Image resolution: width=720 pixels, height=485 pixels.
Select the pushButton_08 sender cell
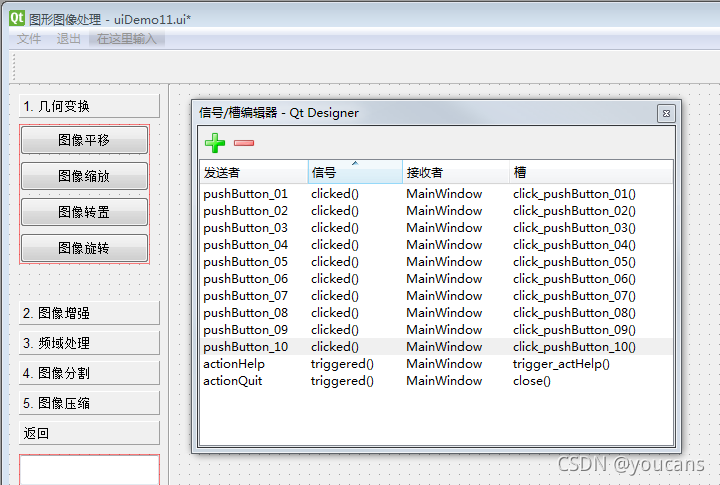click(246, 313)
